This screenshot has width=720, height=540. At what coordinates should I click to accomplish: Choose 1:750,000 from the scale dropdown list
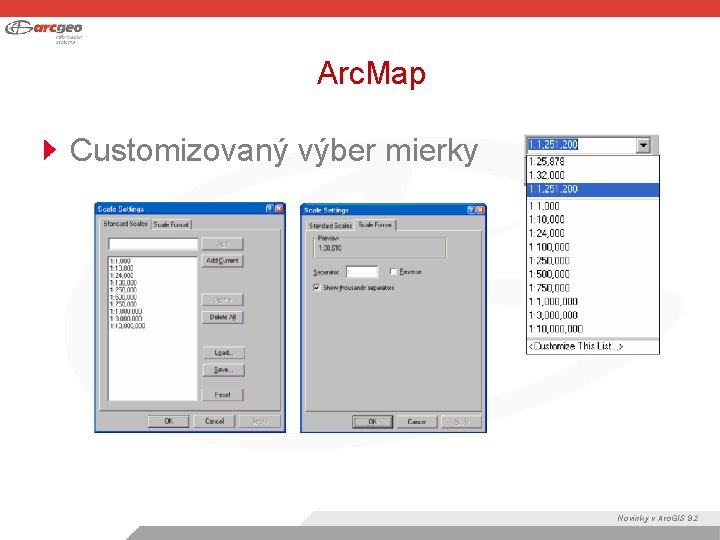tap(592, 288)
